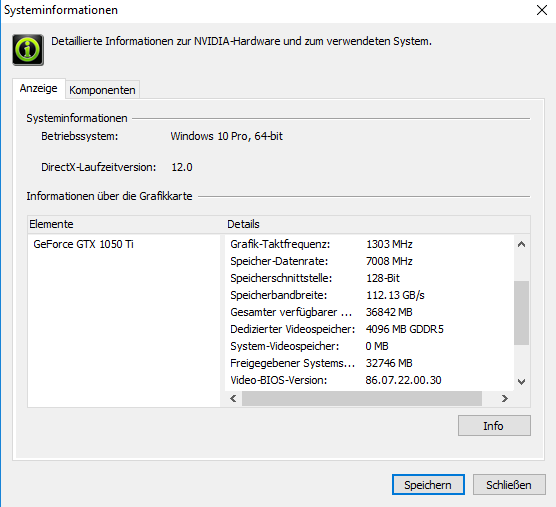Select the Dedizierter Videospeicher label
Screen dimensions: 556x507
click(x=293, y=329)
